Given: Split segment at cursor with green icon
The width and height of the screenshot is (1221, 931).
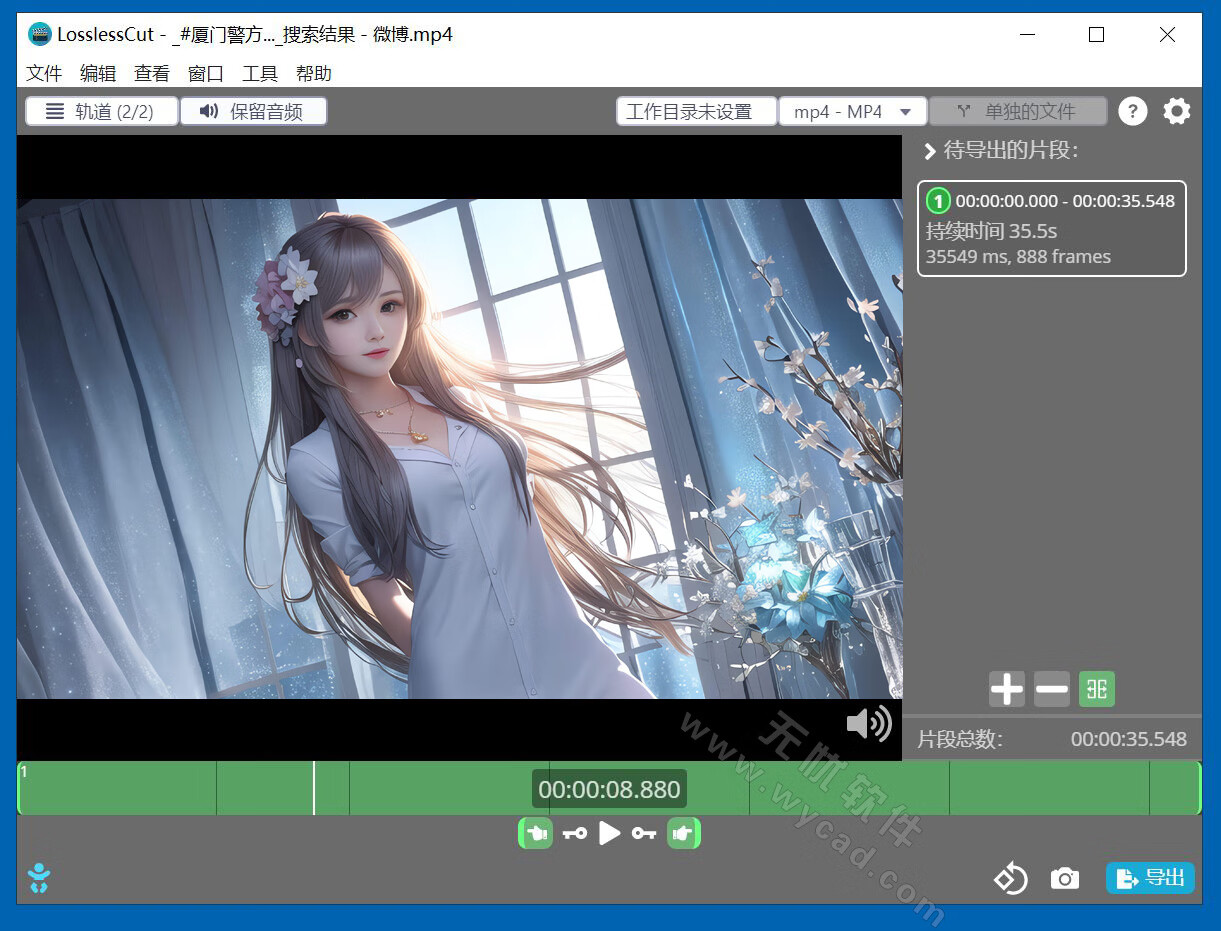Looking at the screenshot, I should point(1097,689).
